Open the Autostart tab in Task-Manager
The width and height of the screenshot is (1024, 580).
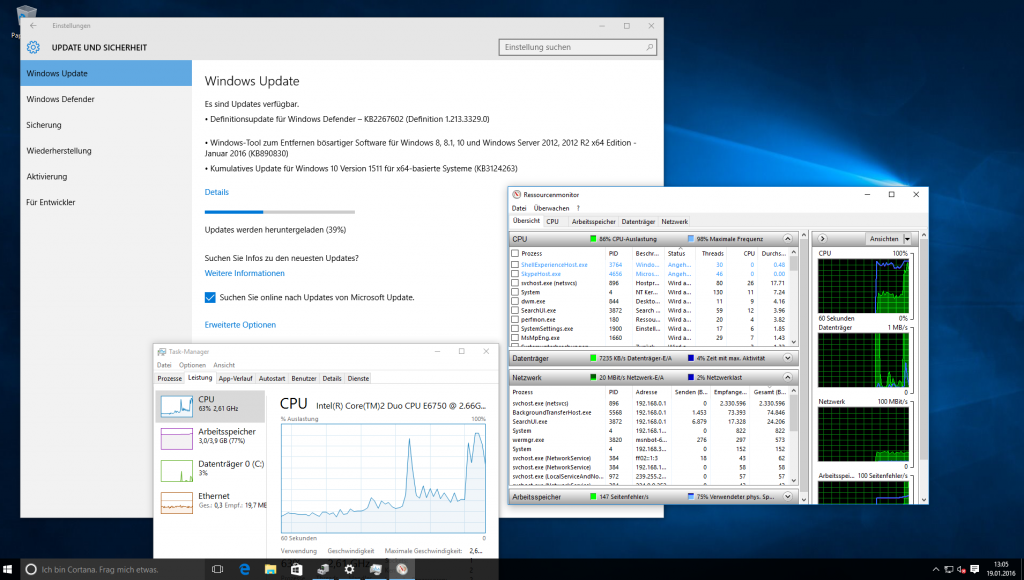point(272,378)
